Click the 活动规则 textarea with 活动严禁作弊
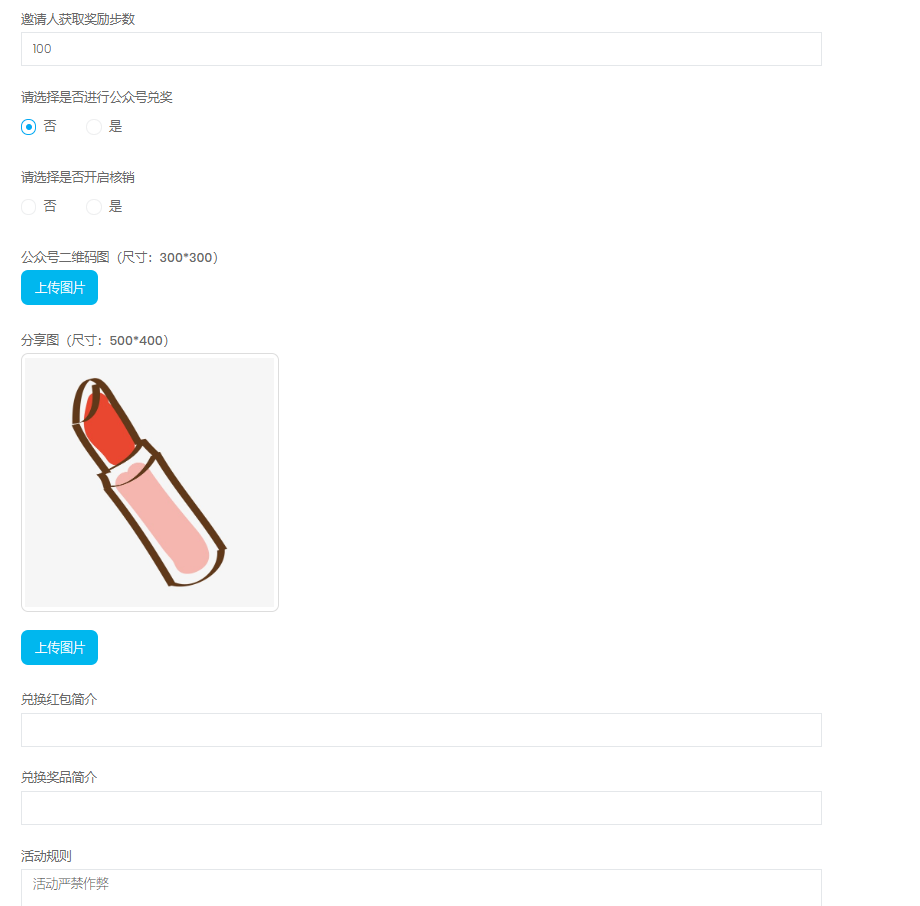920x906 pixels. [x=421, y=888]
